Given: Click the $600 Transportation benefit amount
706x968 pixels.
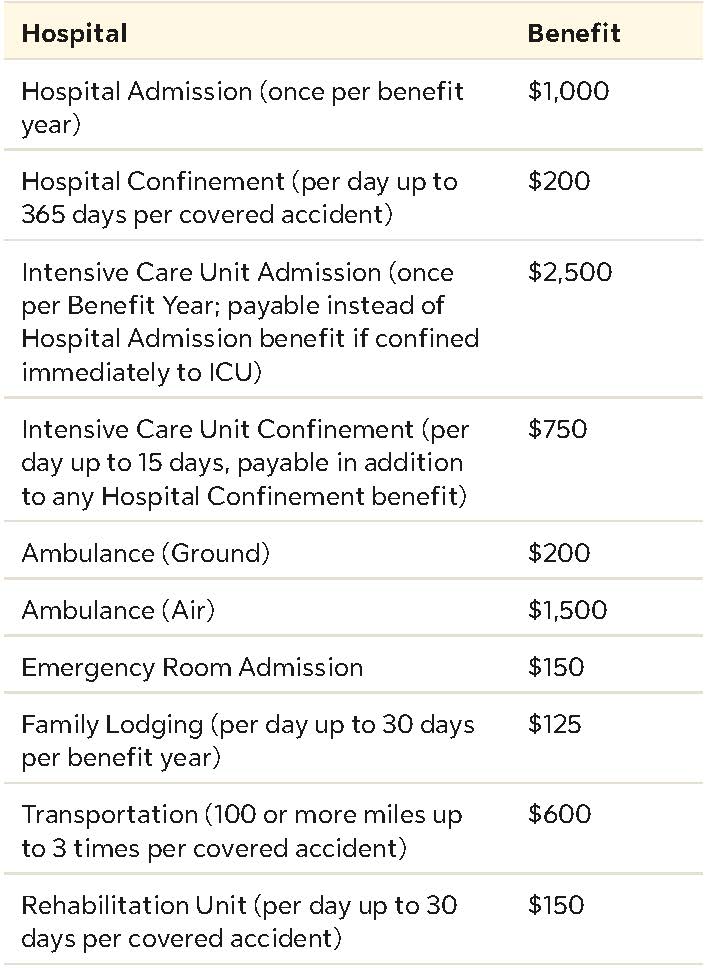Looking at the screenshot, I should (559, 815).
